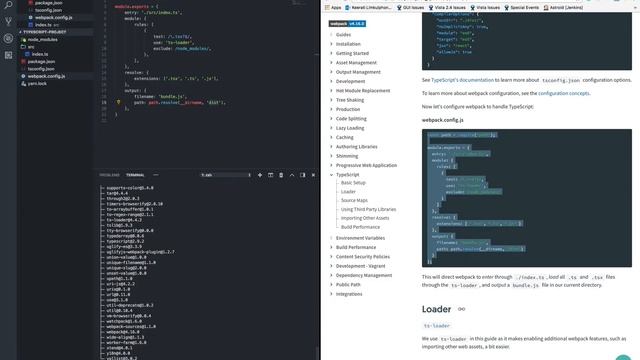Open the Source Control view icon
The width and height of the screenshot is (640, 360).
click(x=8, y=21)
